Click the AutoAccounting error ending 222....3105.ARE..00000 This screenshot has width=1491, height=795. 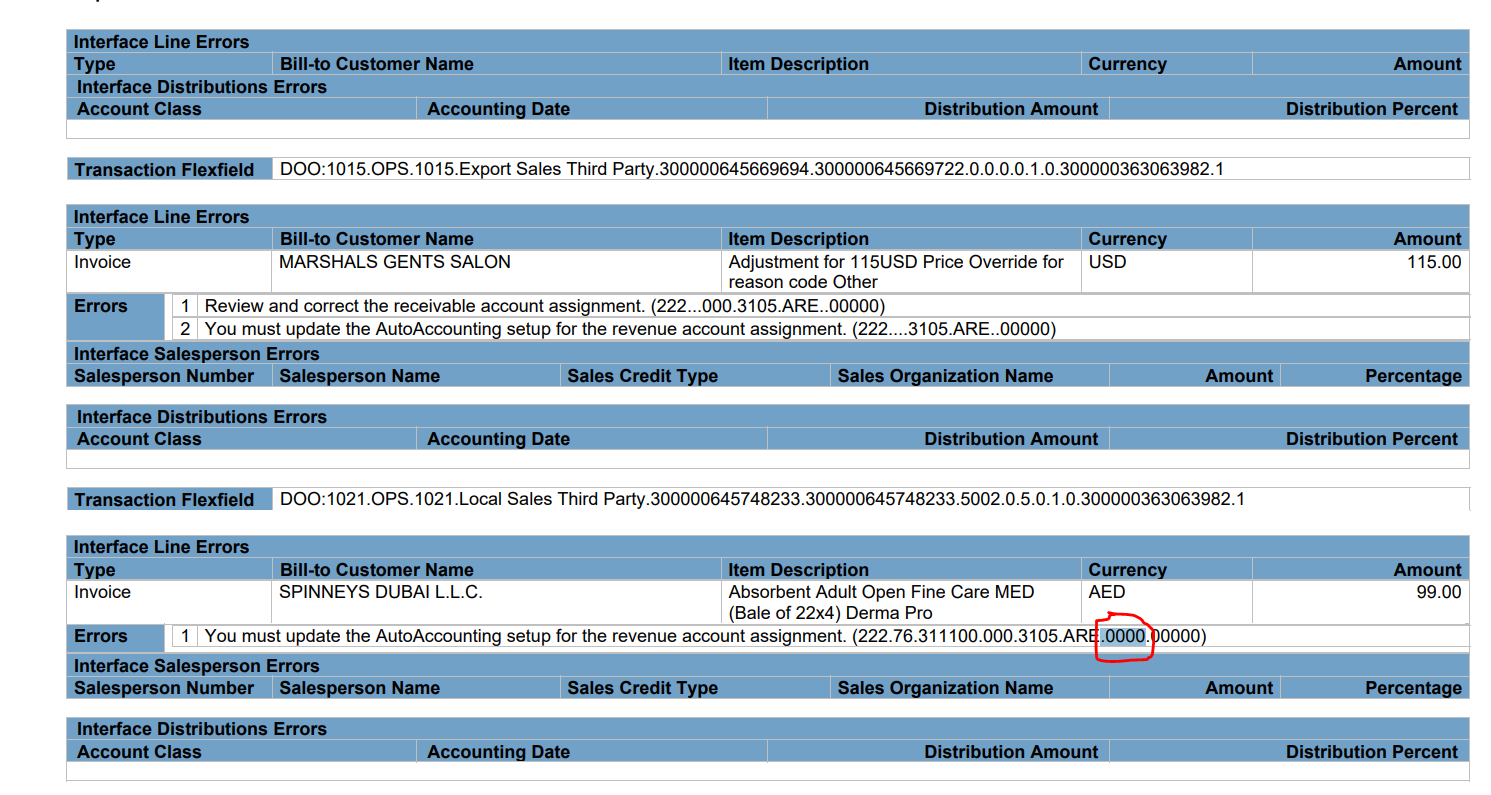pos(630,328)
